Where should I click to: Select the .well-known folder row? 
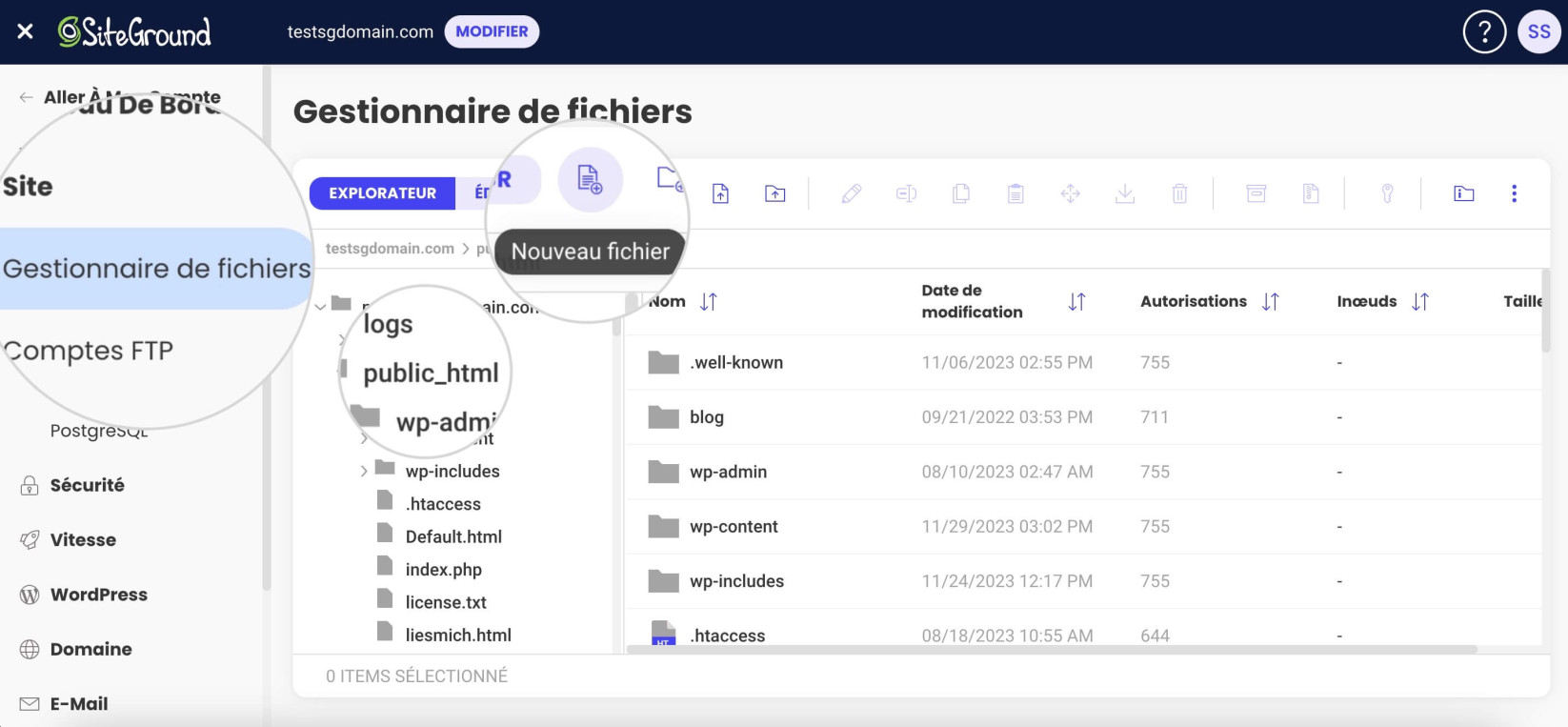tap(1082, 362)
